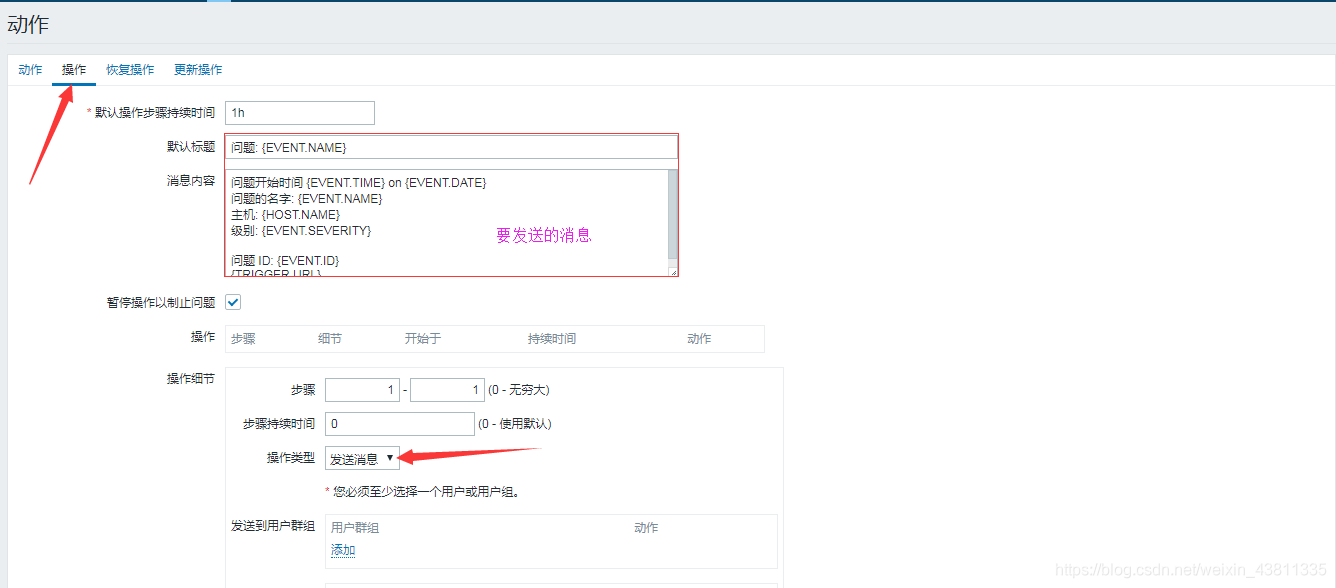
Task: Toggle the 暂停操作以制止问题 checkbox
Action: tap(233, 302)
